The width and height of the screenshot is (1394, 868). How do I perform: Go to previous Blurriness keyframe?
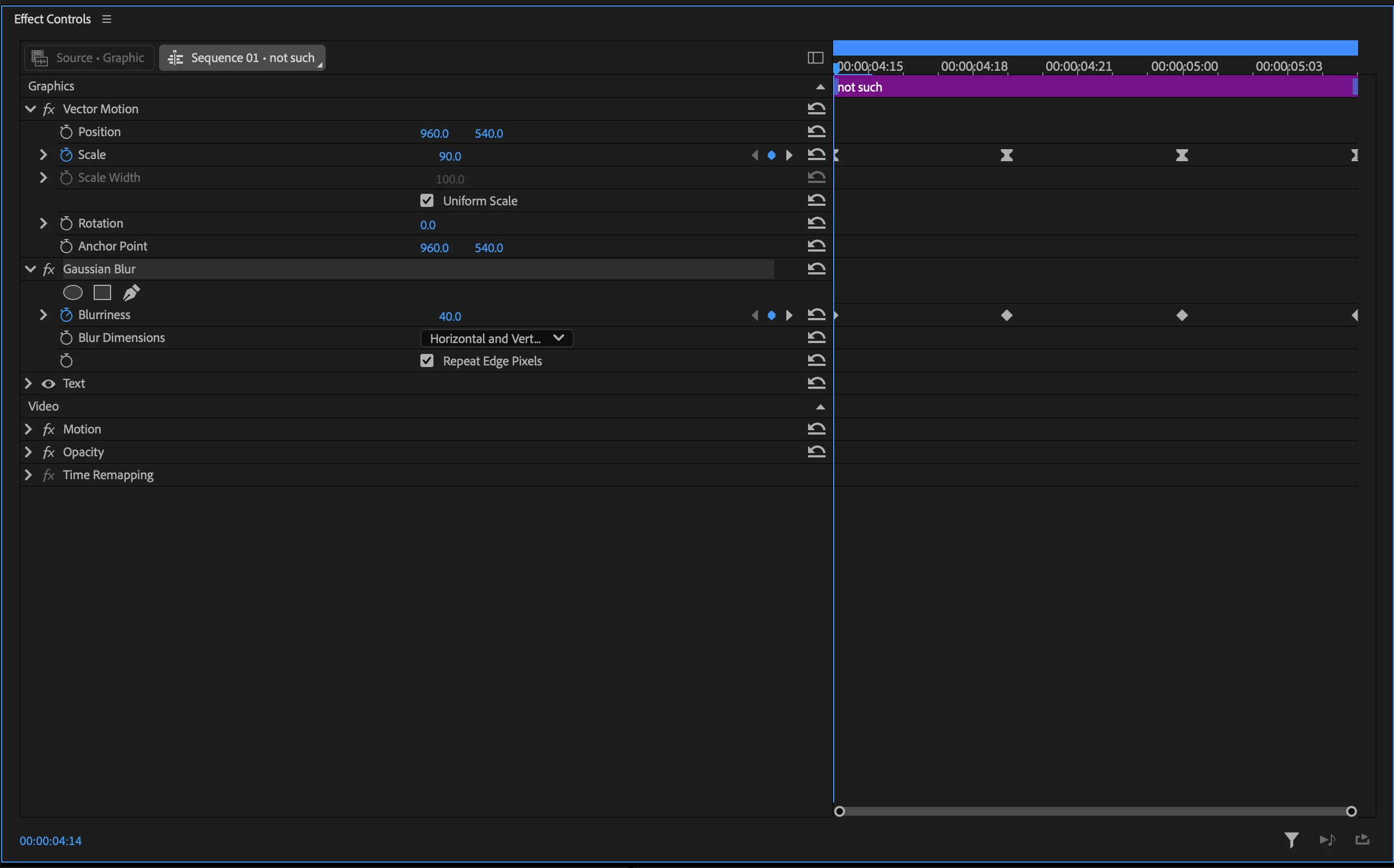tap(755, 315)
